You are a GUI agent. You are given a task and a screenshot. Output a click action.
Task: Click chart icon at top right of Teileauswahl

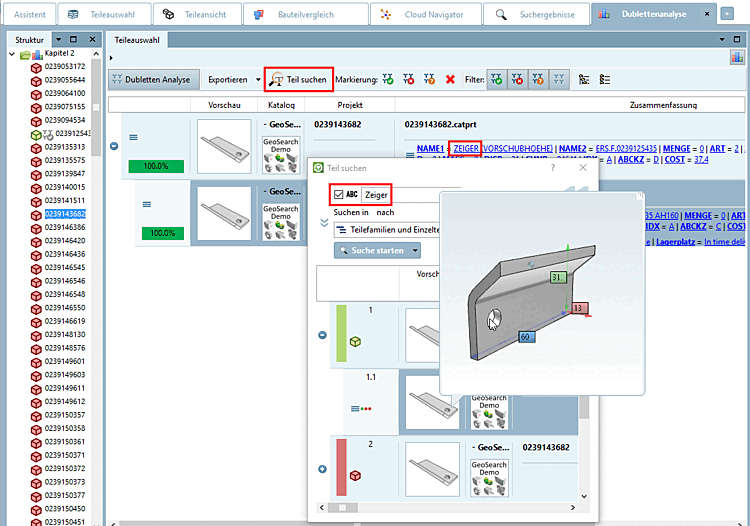737,57
